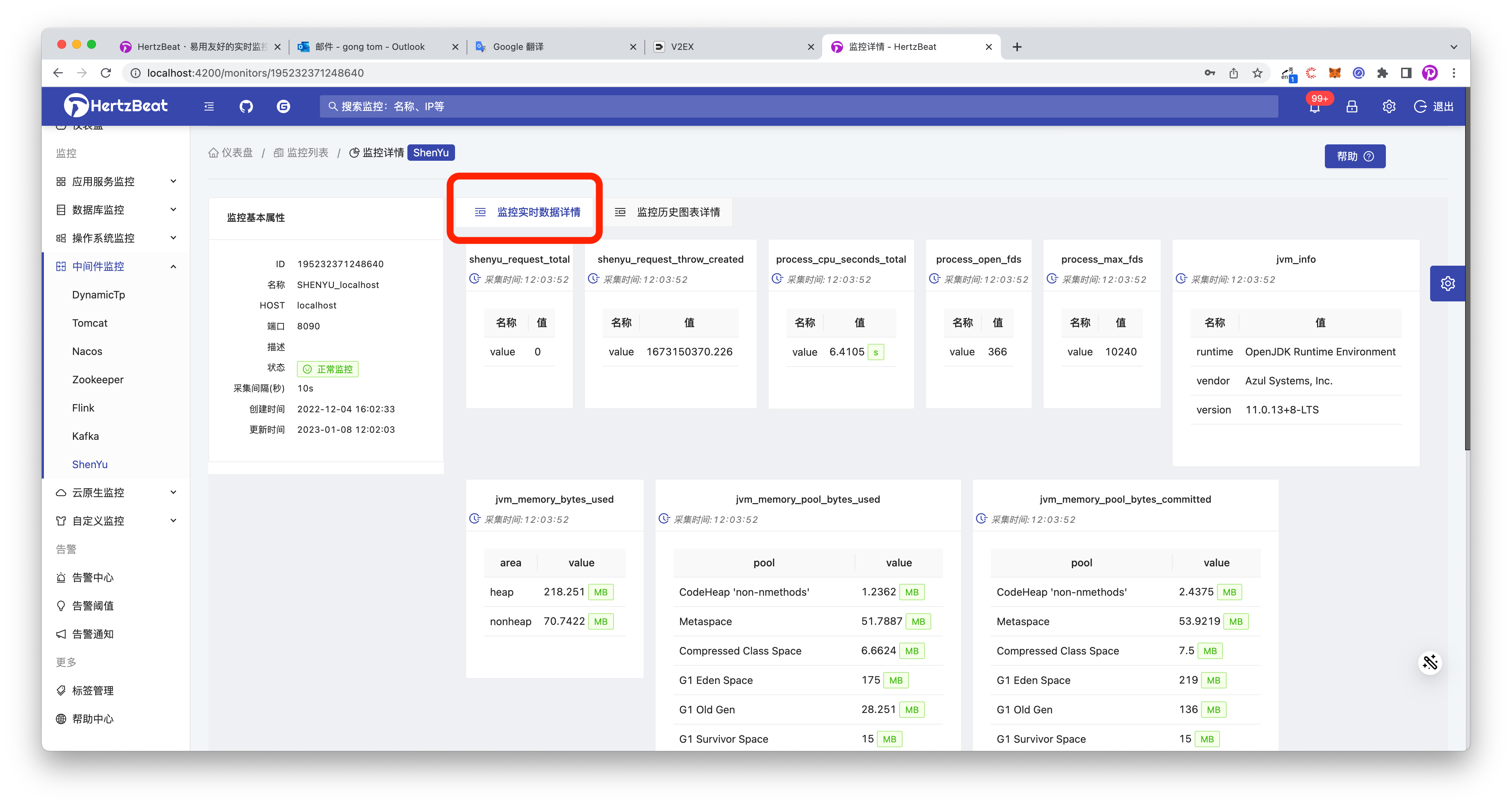Image resolution: width=1512 pixels, height=806 pixels.
Task: Open the GitHub icon in header
Action: (246, 106)
